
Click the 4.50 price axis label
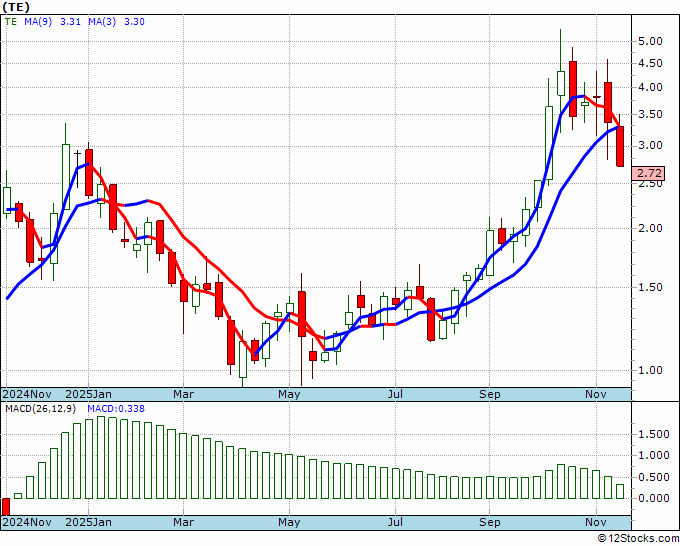click(x=651, y=64)
